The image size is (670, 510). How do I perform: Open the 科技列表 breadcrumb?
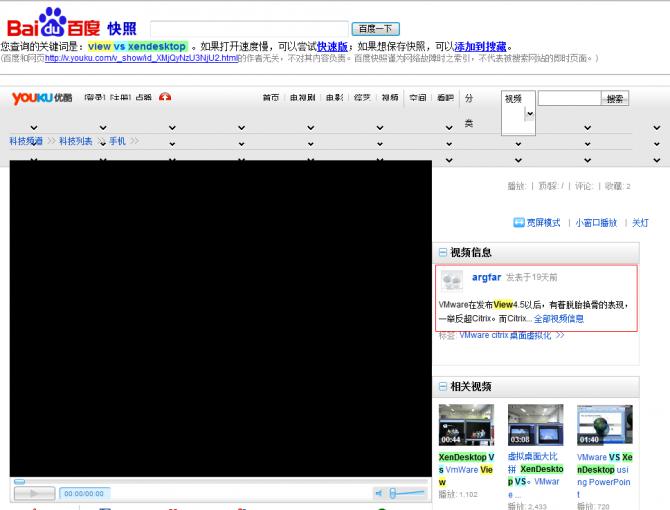(x=76, y=141)
